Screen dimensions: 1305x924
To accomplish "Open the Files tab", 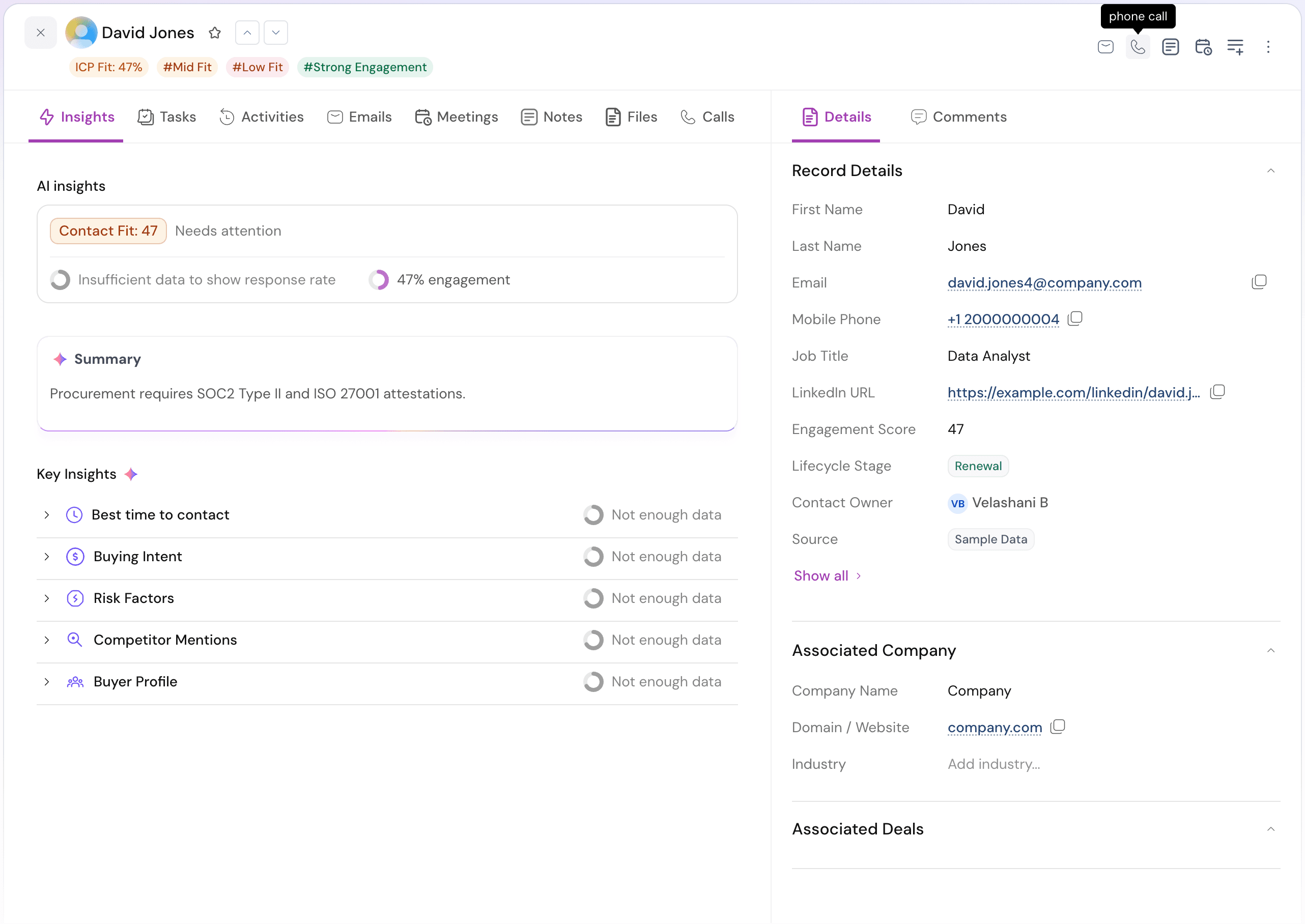I will 631,117.
